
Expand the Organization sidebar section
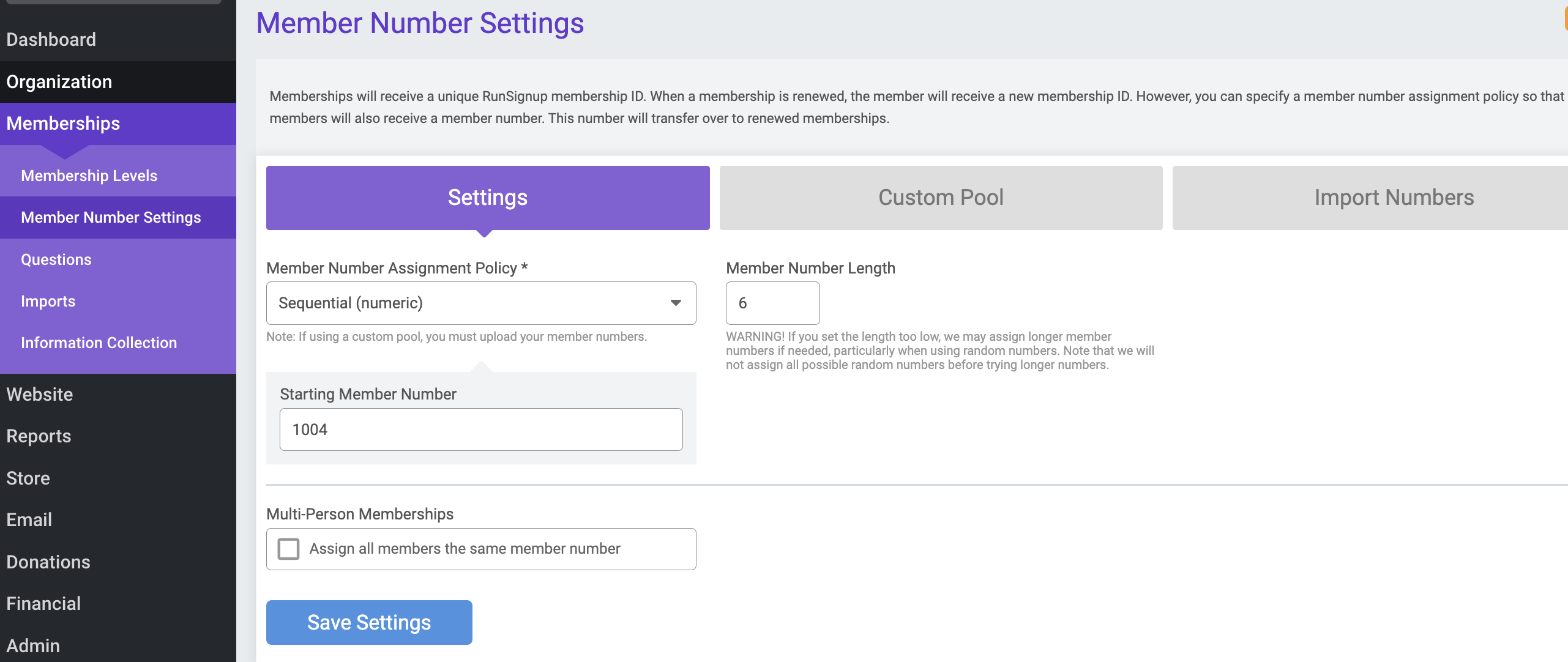pyautogui.click(x=59, y=82)
